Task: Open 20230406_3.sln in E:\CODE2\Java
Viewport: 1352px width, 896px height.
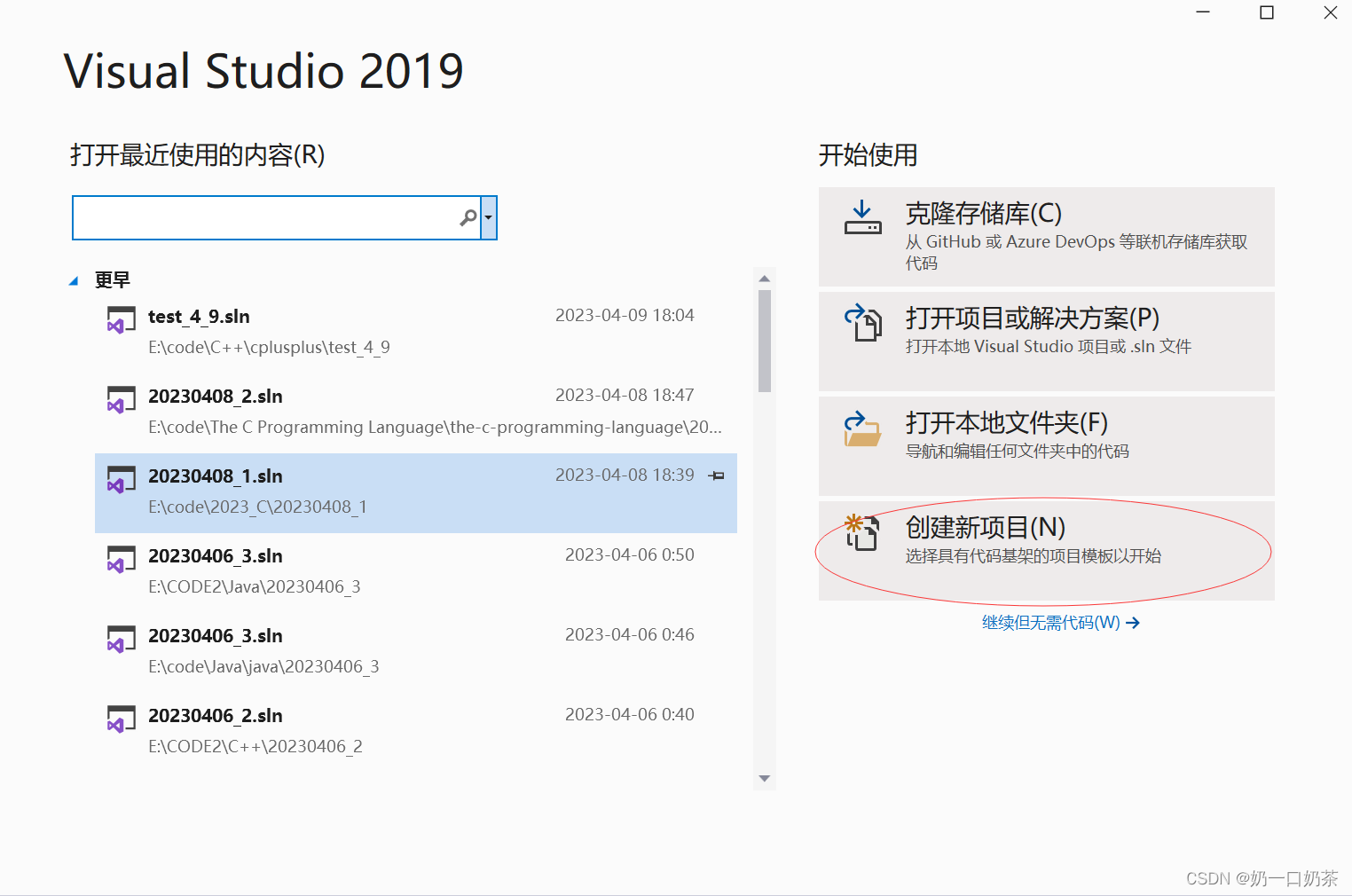Action: tap(416, 573)
